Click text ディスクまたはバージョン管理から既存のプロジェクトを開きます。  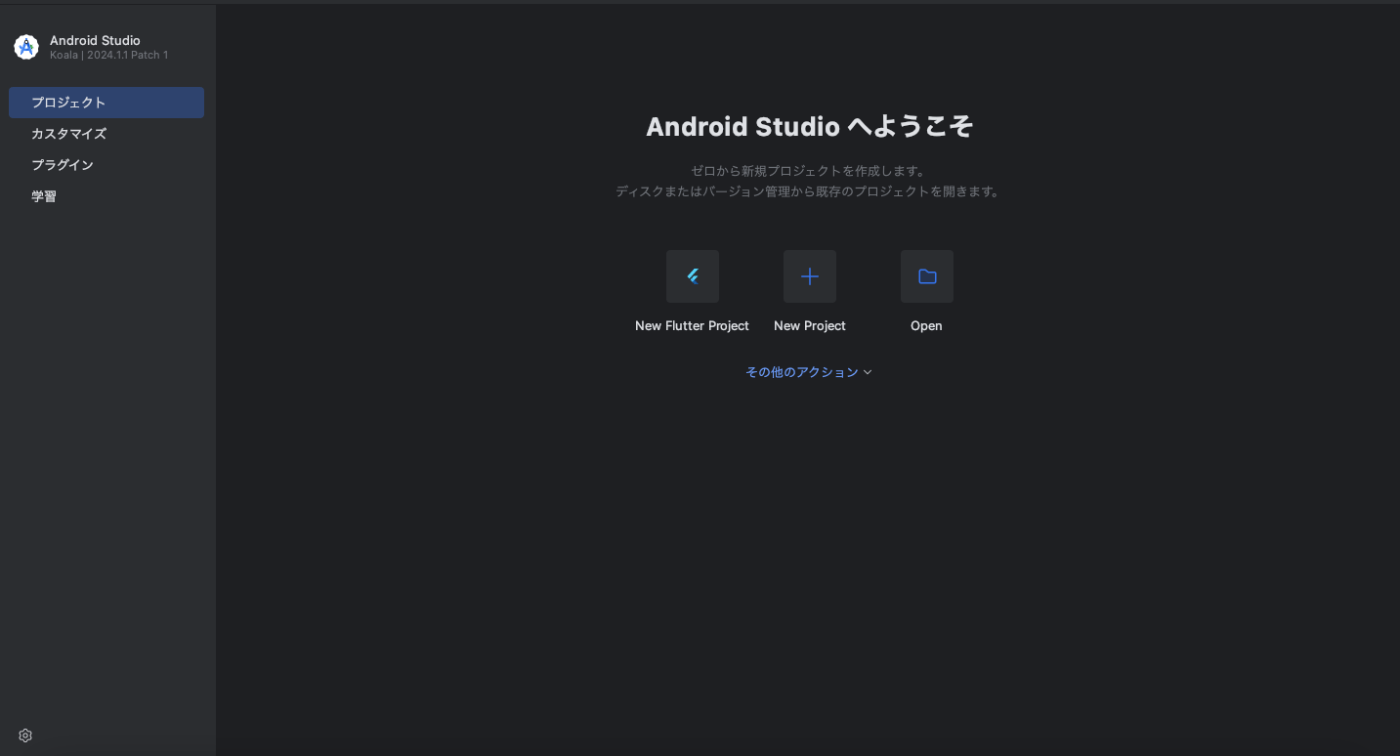coord(809,191)
